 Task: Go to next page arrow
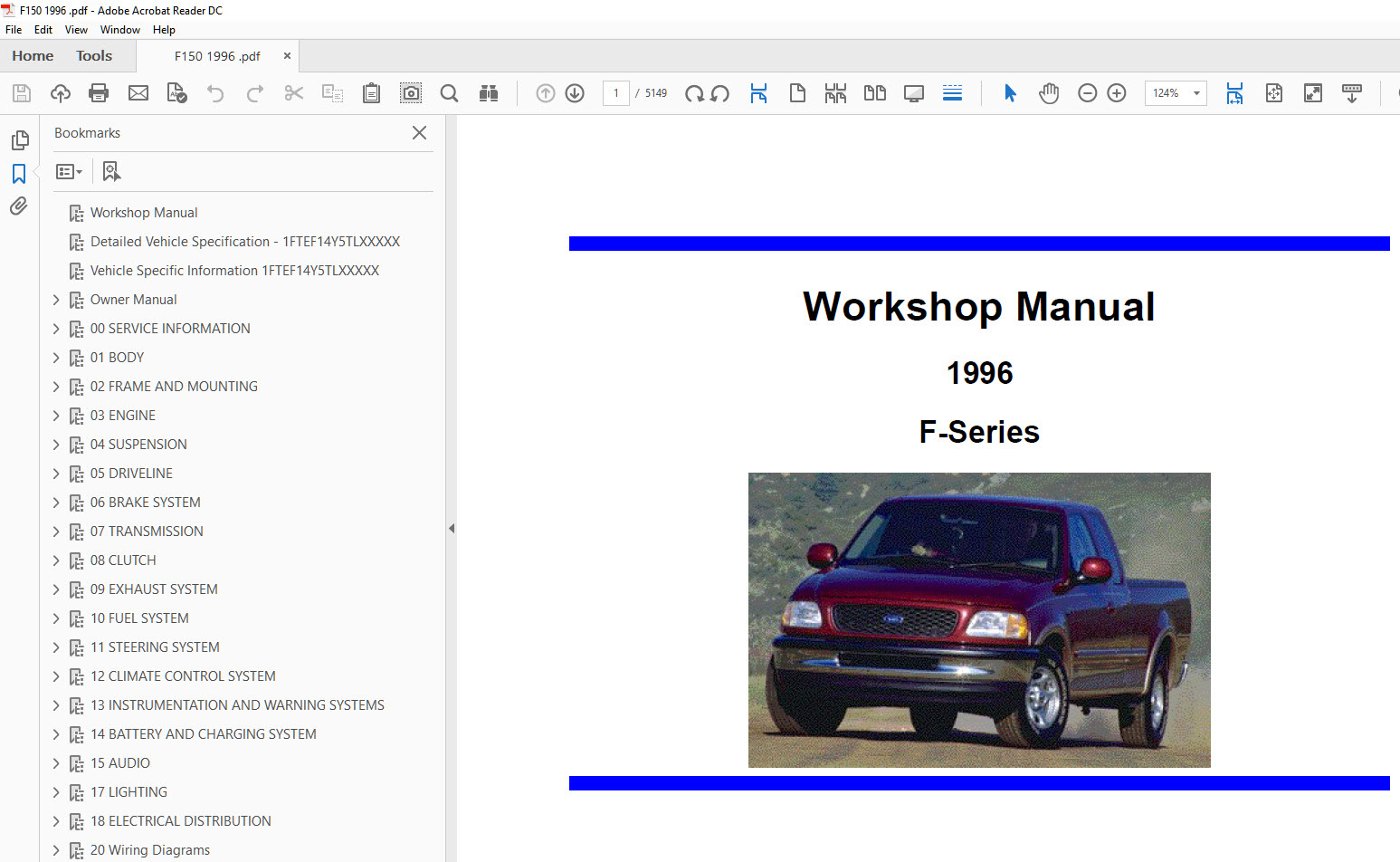point(575,93)
